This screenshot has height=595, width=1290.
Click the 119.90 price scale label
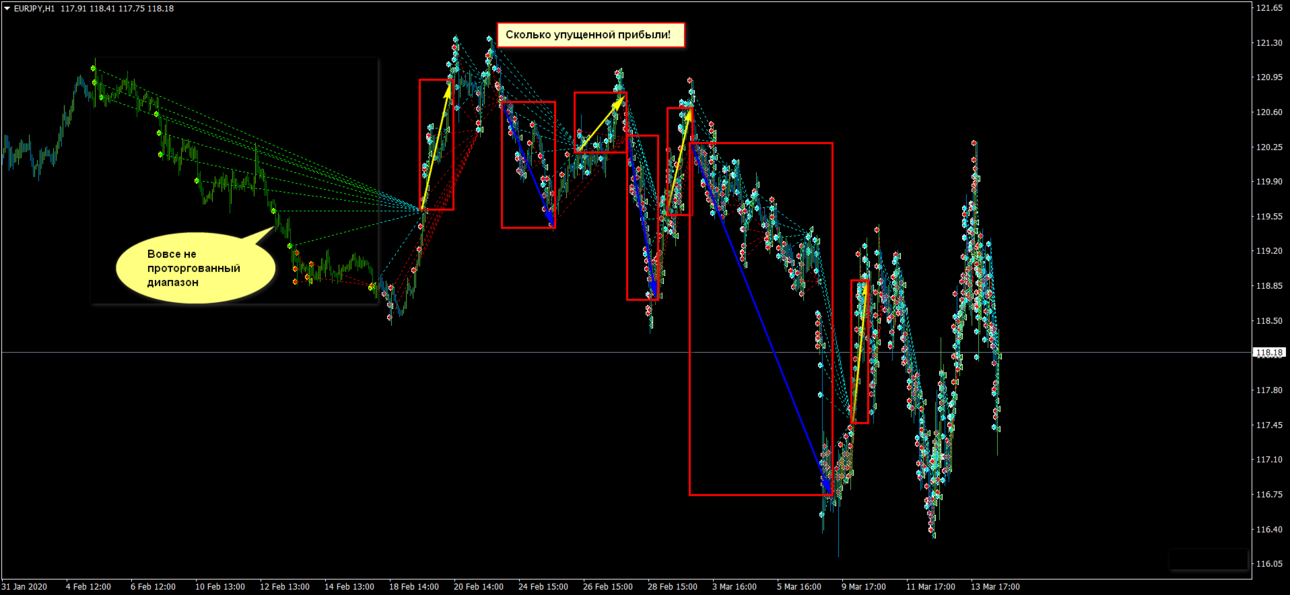[1269, 181]
